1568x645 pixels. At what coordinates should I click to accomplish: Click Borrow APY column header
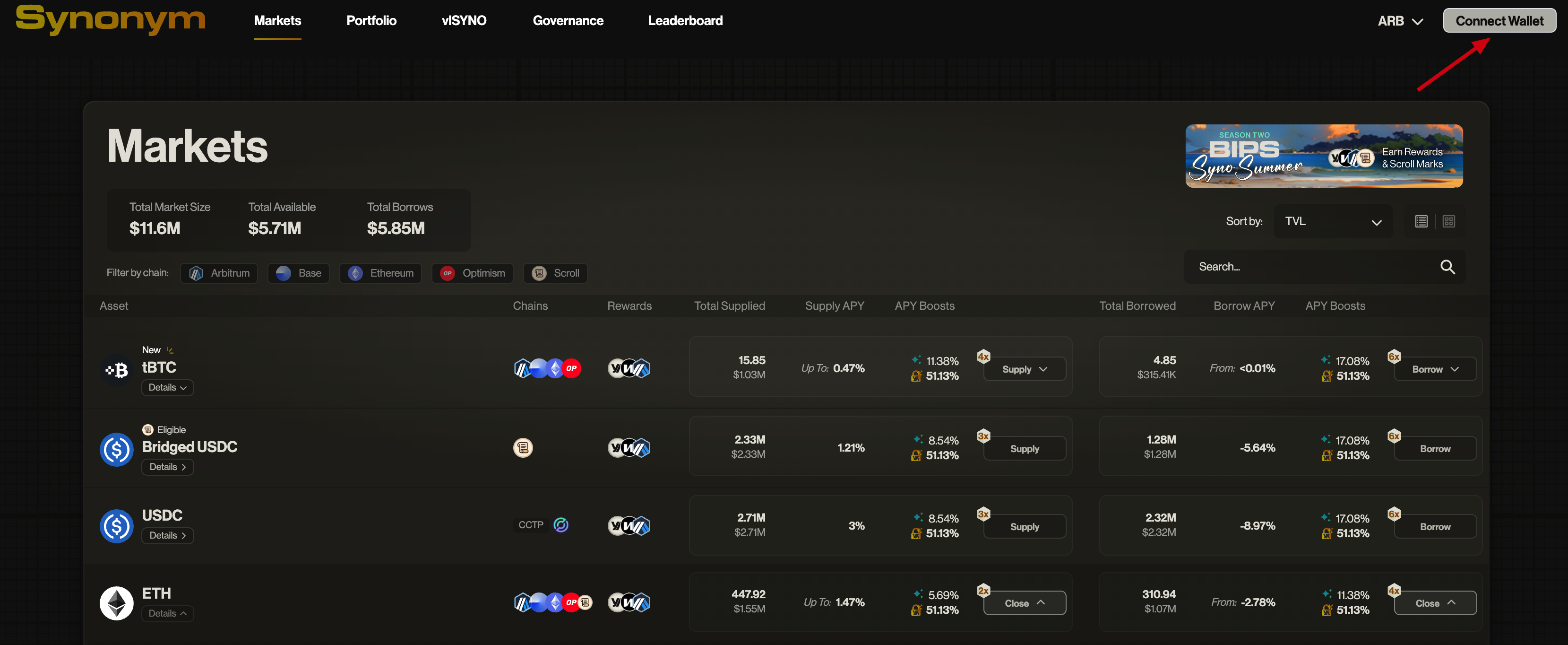tap(1243, 306)
